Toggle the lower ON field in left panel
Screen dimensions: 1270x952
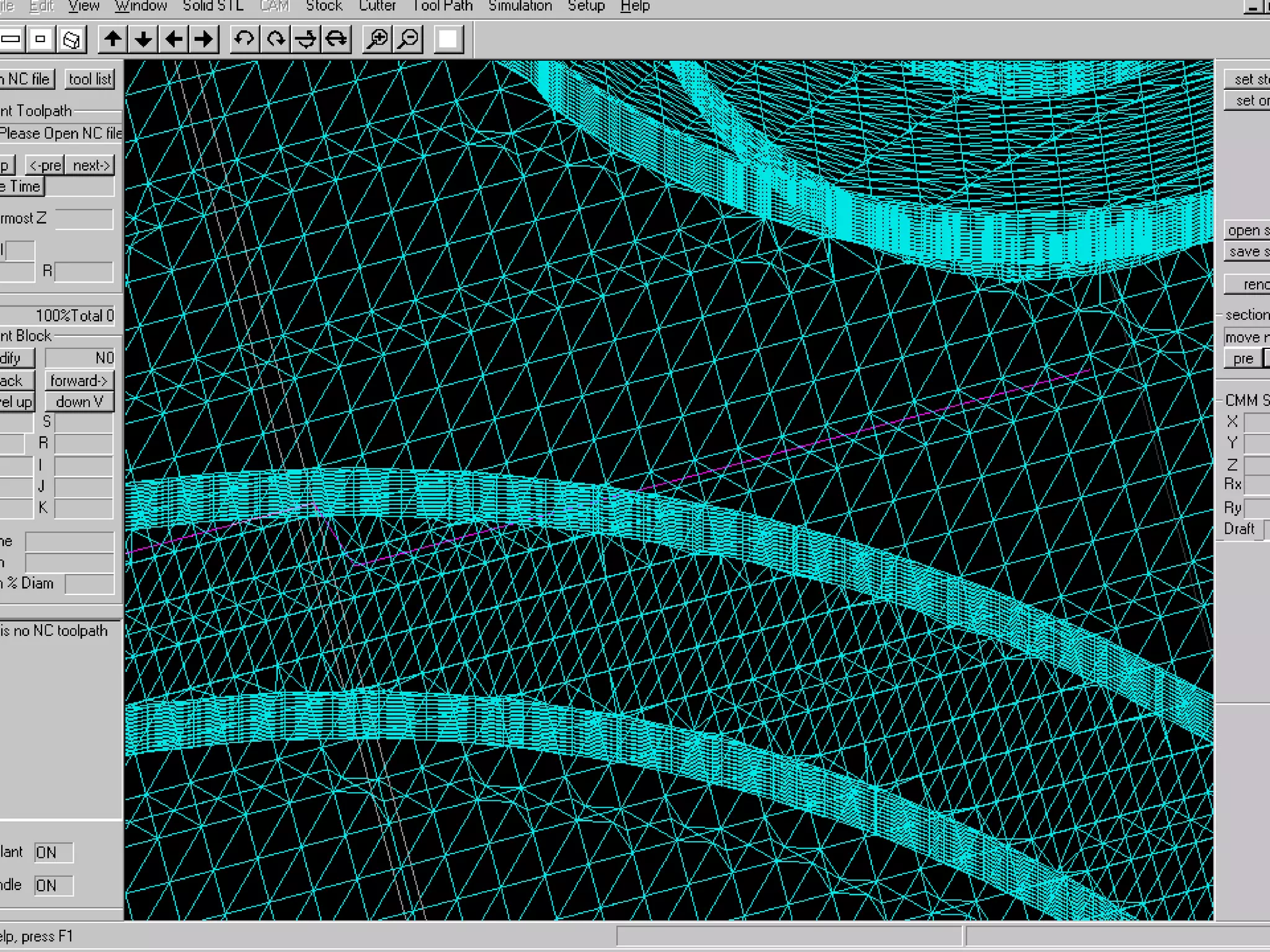(53, 886)
